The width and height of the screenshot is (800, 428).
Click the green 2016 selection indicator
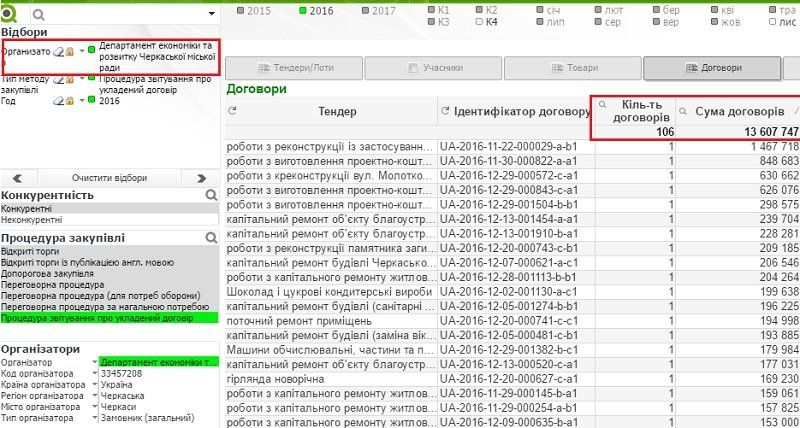point(91,101)
